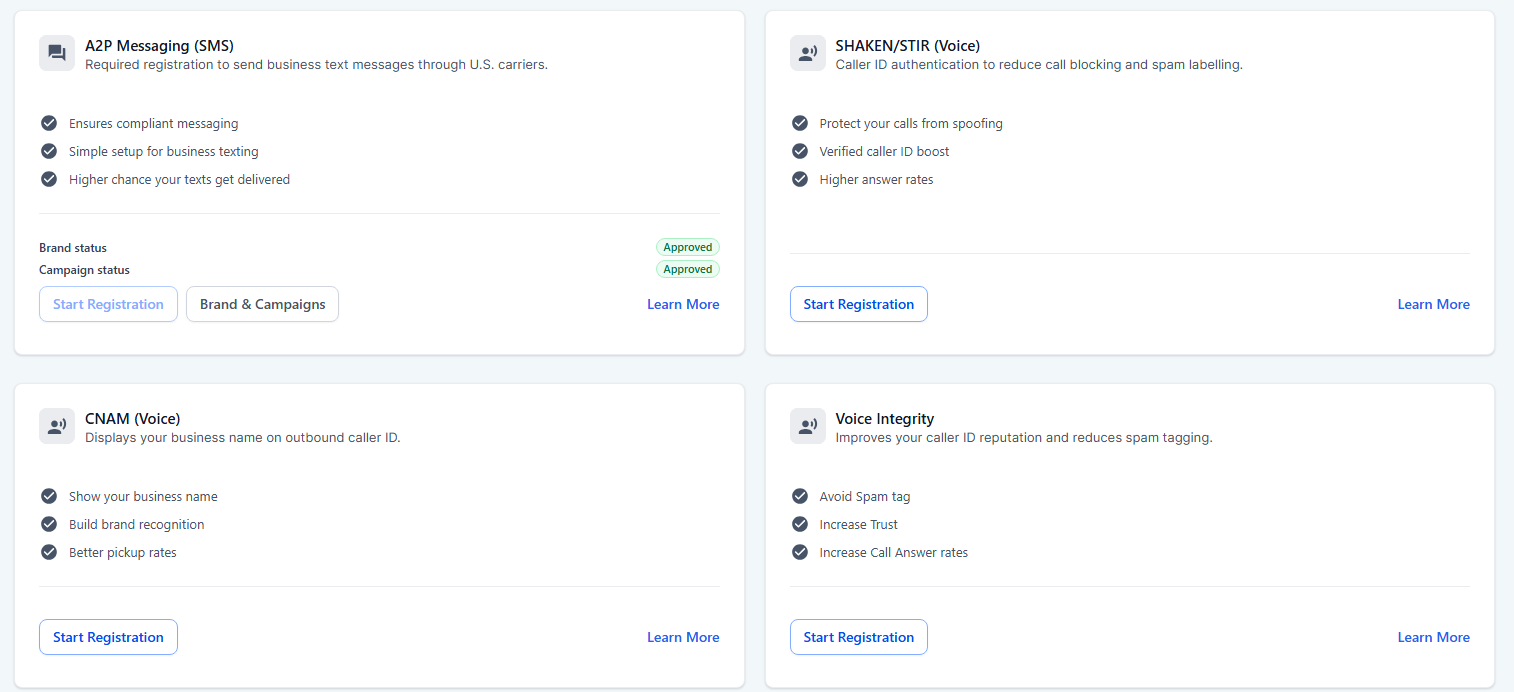
Task: Click text 'Caller ID authentication to reduce call blocking'
Action: pyautogui.click(x=985, y=64)
